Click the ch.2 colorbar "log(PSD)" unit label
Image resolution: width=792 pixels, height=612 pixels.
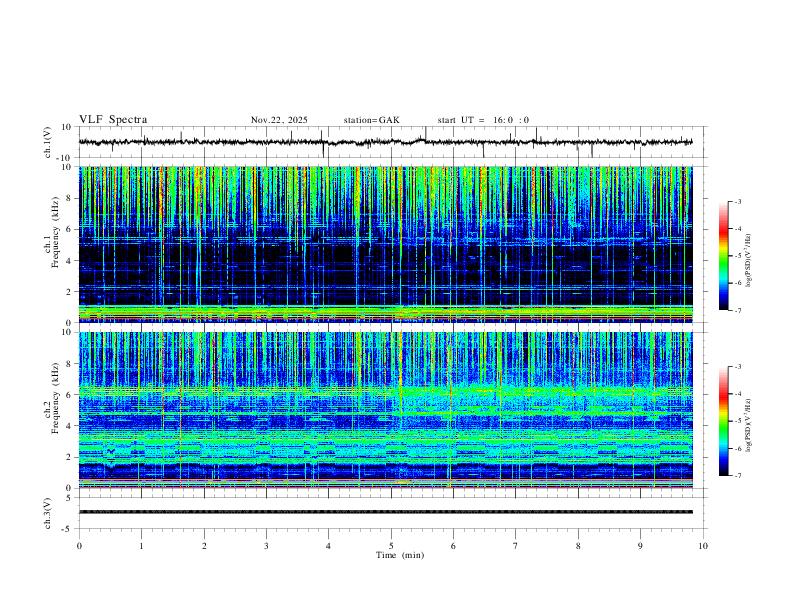(x=748, y=425)
